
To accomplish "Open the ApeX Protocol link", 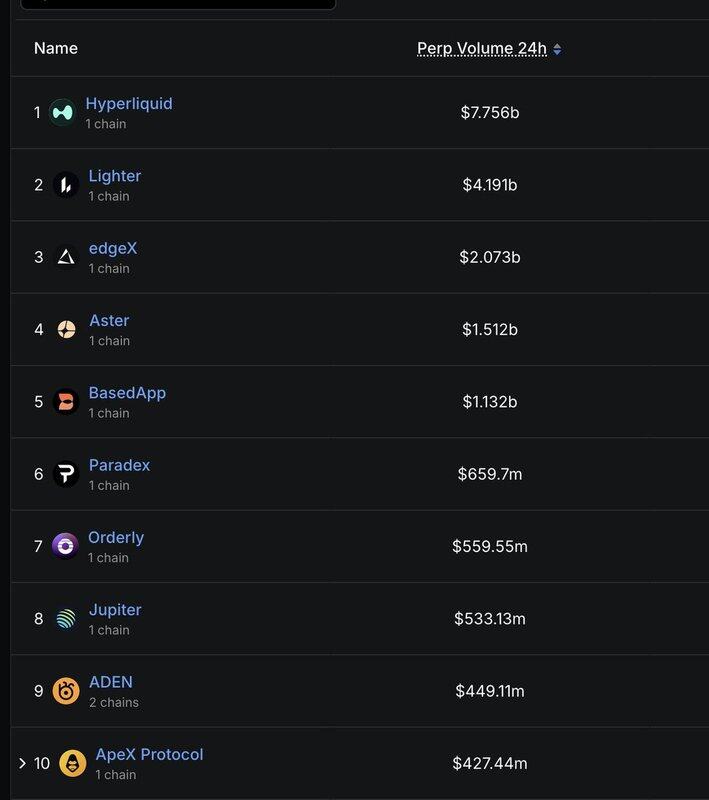I will 149,755.
